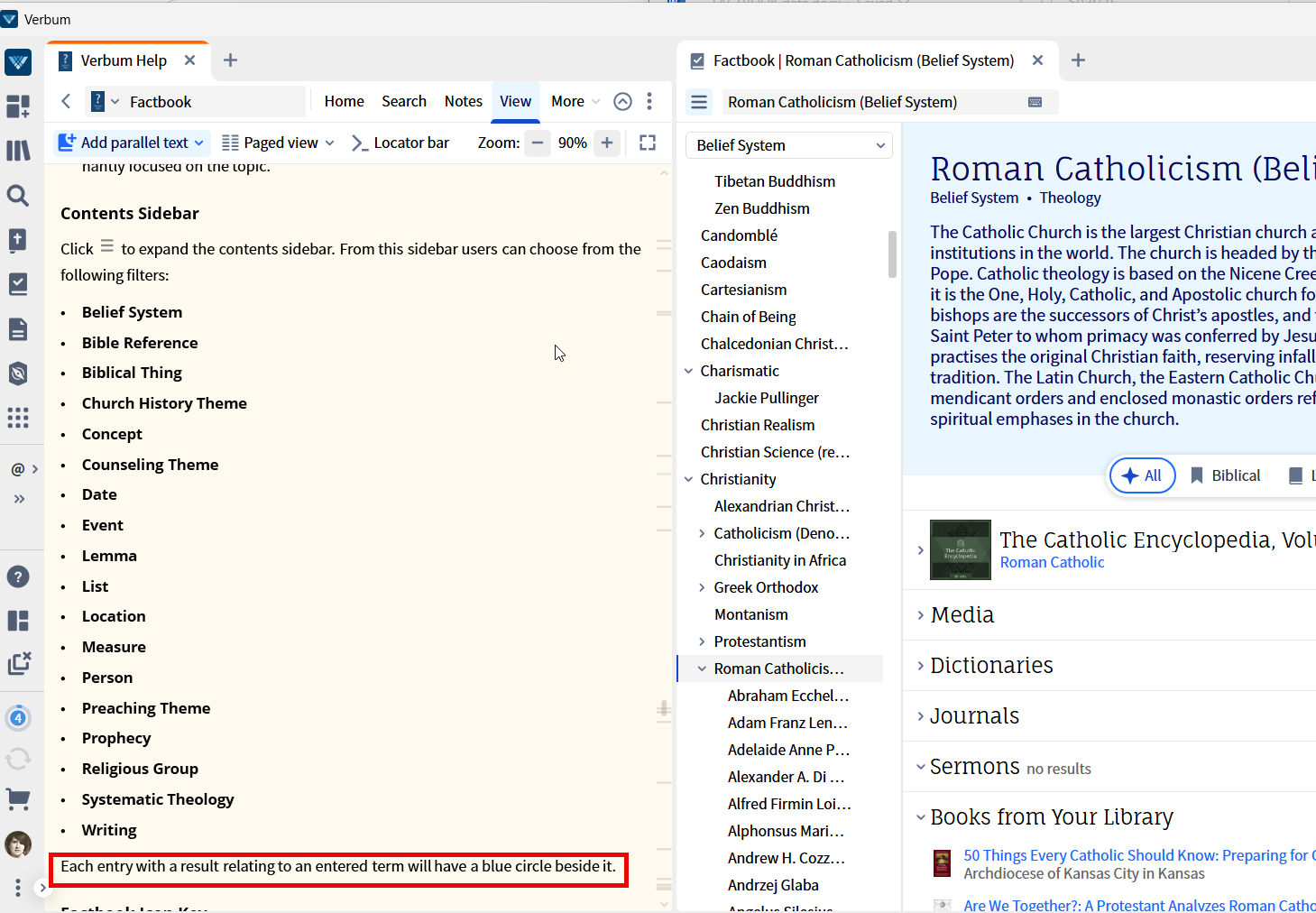Click the zoom increase plus button
The height and width of the screenshot is (913, 1316).
tap(607, 143)
